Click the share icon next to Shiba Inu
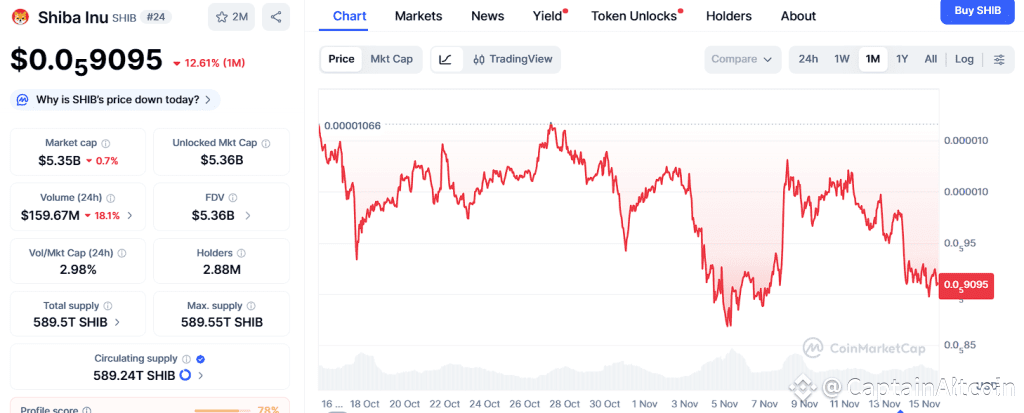Viewport: 1024px width, 413px height. (276, 16)
